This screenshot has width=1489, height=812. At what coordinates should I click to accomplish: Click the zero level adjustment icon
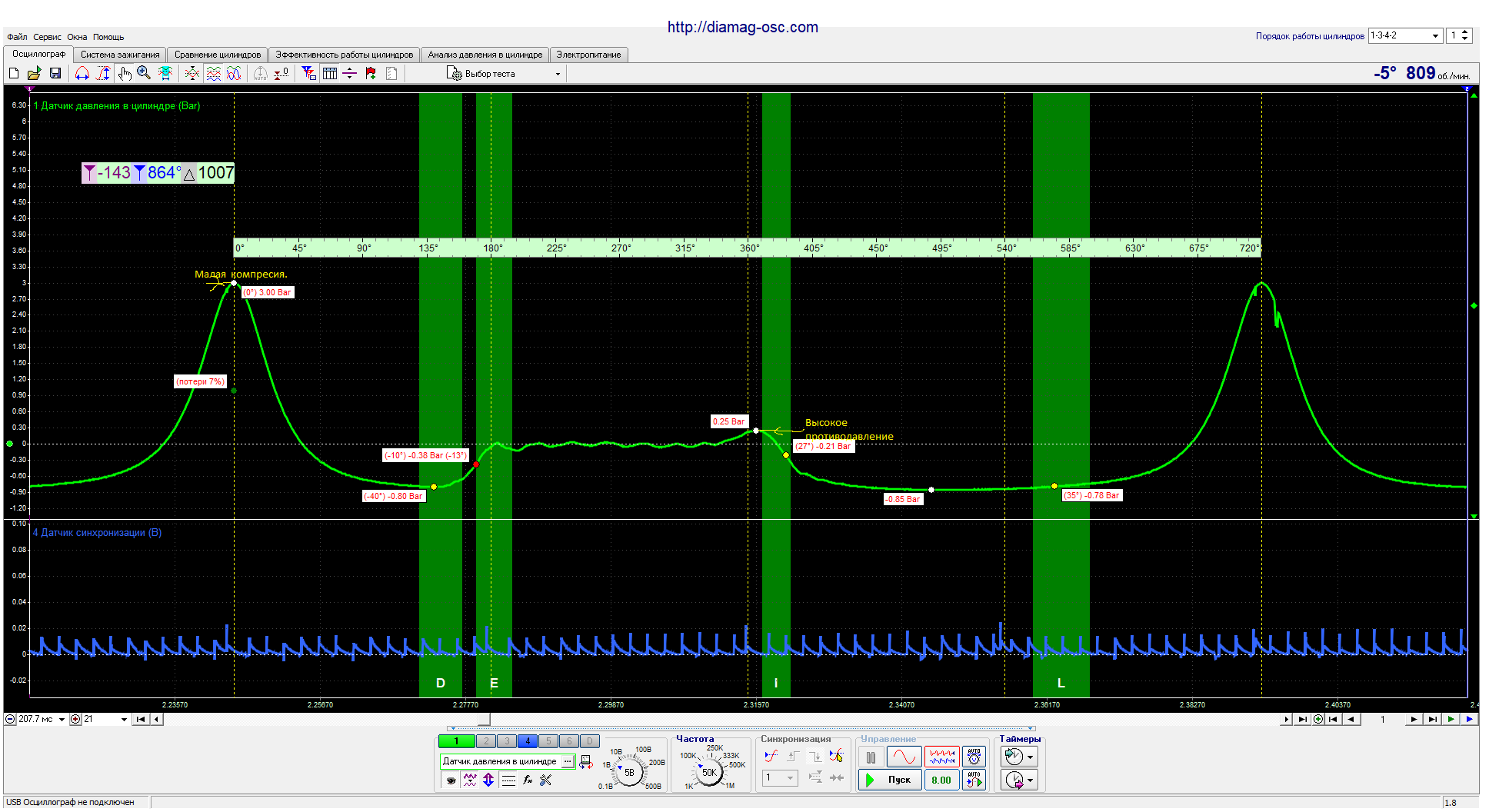click(281, 73)
